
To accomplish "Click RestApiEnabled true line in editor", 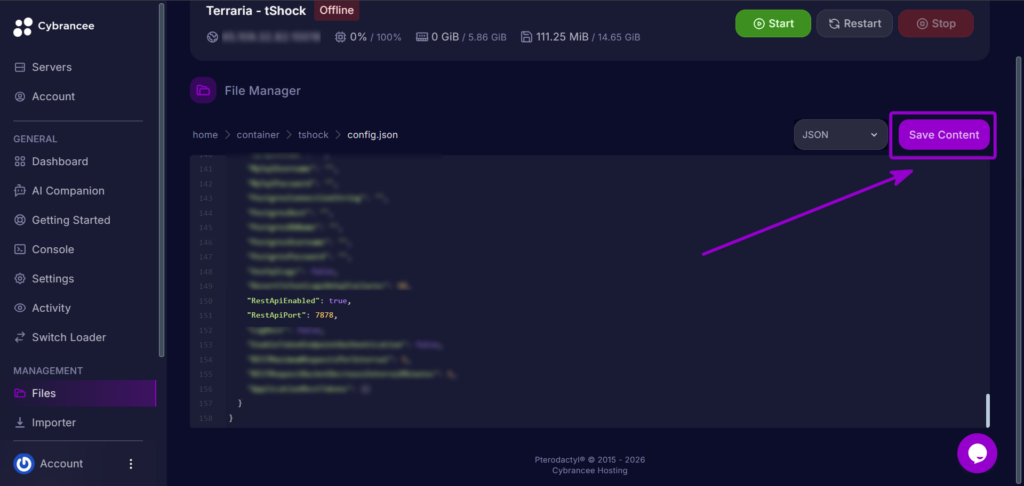I will pyautogui.click(x=299, y=301).
